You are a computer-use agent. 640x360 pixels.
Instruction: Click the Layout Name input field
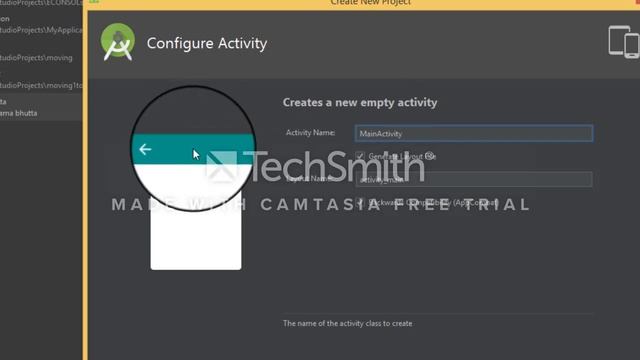click(473, 179)
